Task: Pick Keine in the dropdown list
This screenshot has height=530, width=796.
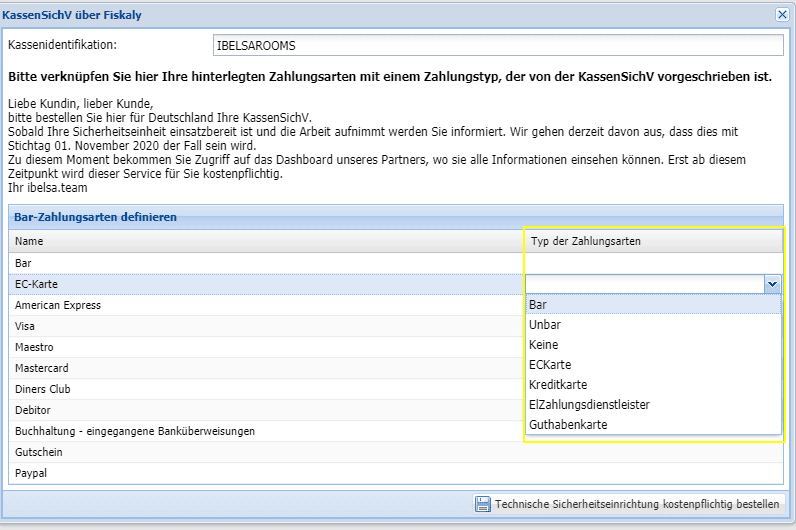Action: pyautogui.click(x=543, y=345)
